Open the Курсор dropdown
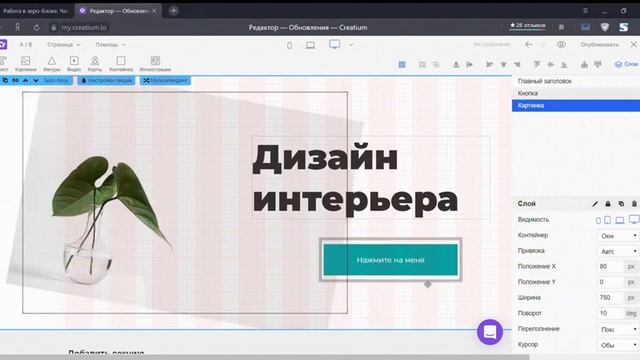The height and width of the screenshot is (360, 640). tap(618, 345)
